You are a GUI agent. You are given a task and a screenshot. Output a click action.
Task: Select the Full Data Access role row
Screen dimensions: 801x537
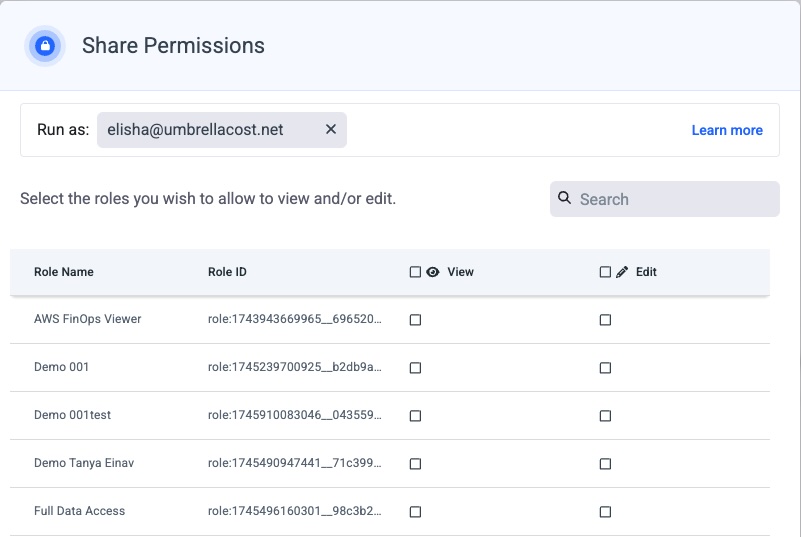click(x=80, y=511)
